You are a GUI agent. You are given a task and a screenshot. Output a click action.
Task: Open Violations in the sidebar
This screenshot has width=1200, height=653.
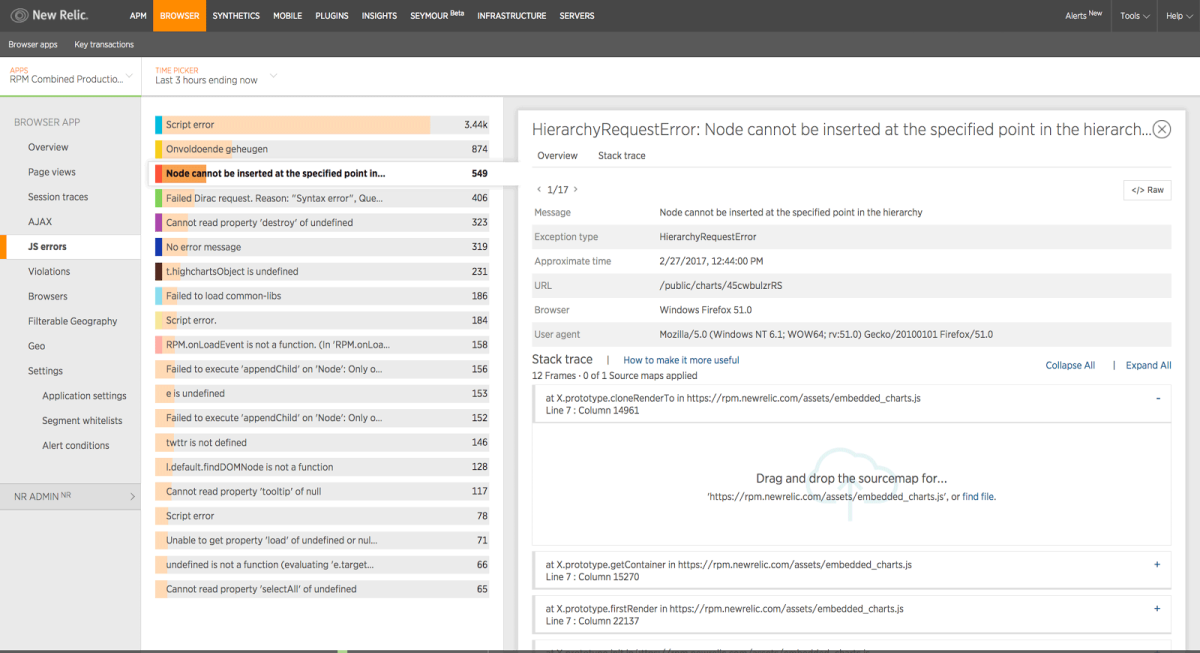click(x=49, y=271)
